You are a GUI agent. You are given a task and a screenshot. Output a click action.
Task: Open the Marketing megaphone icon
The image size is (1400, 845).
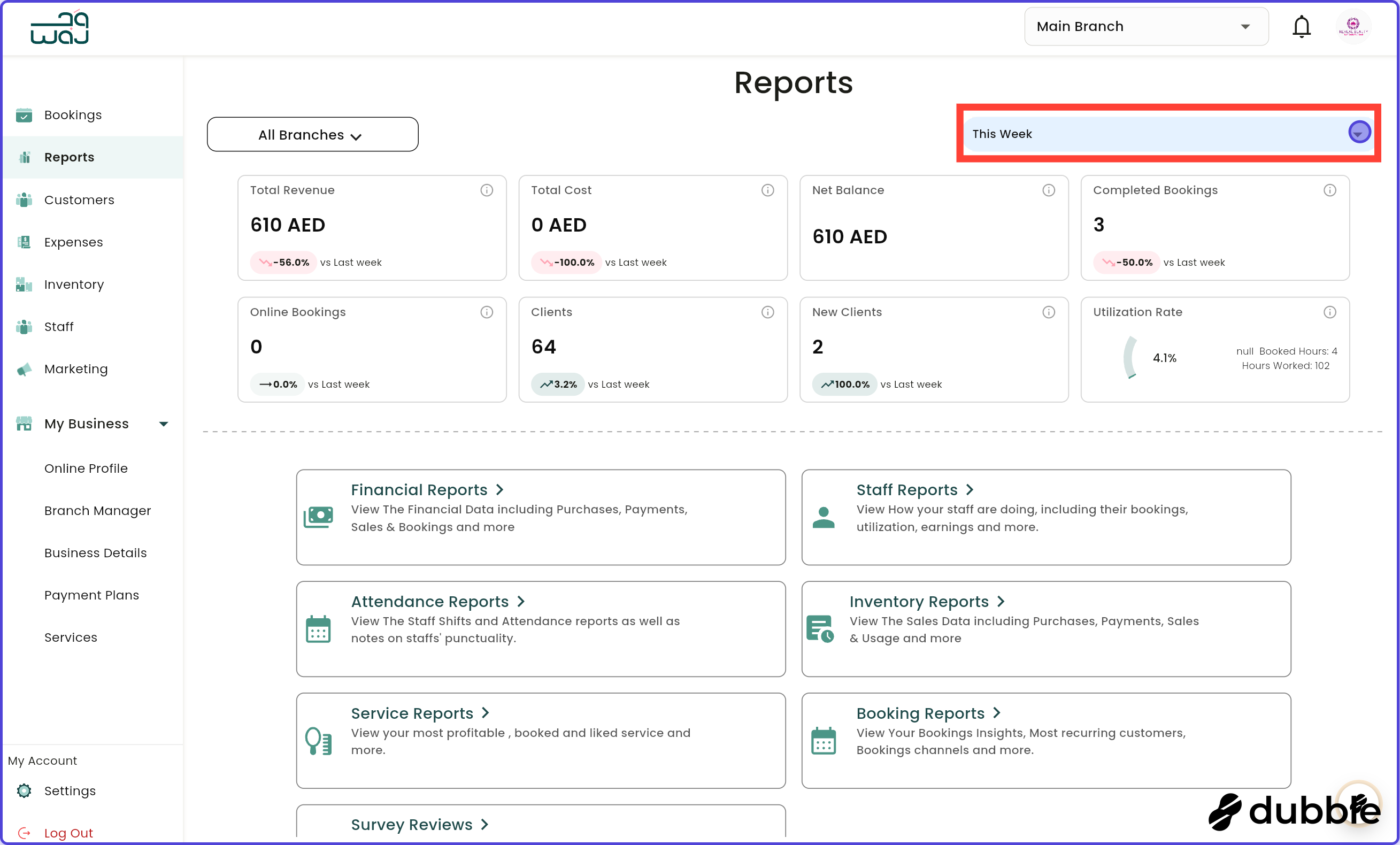pyautogui.click(x=25, y=369)
